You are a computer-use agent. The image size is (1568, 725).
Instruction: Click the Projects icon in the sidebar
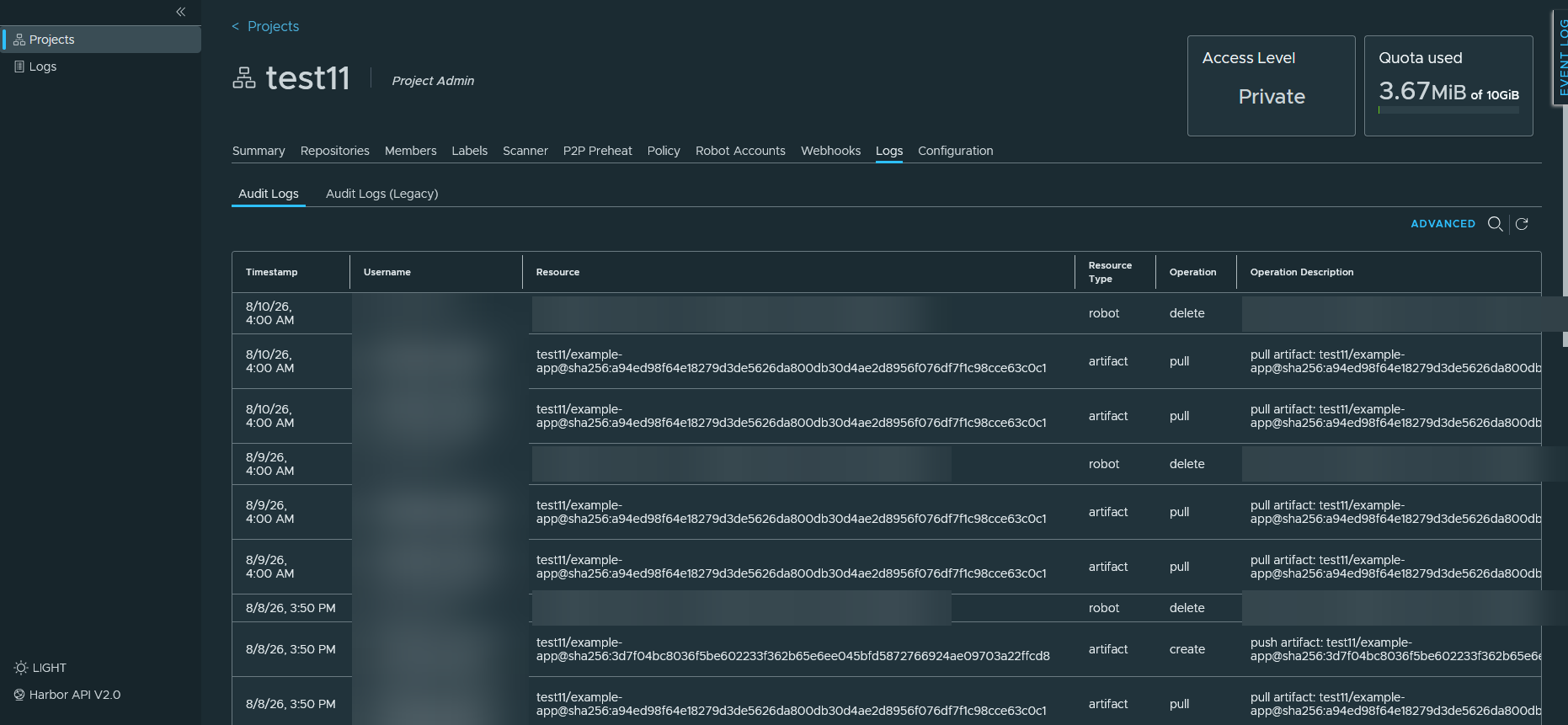[x=19, y=40]
